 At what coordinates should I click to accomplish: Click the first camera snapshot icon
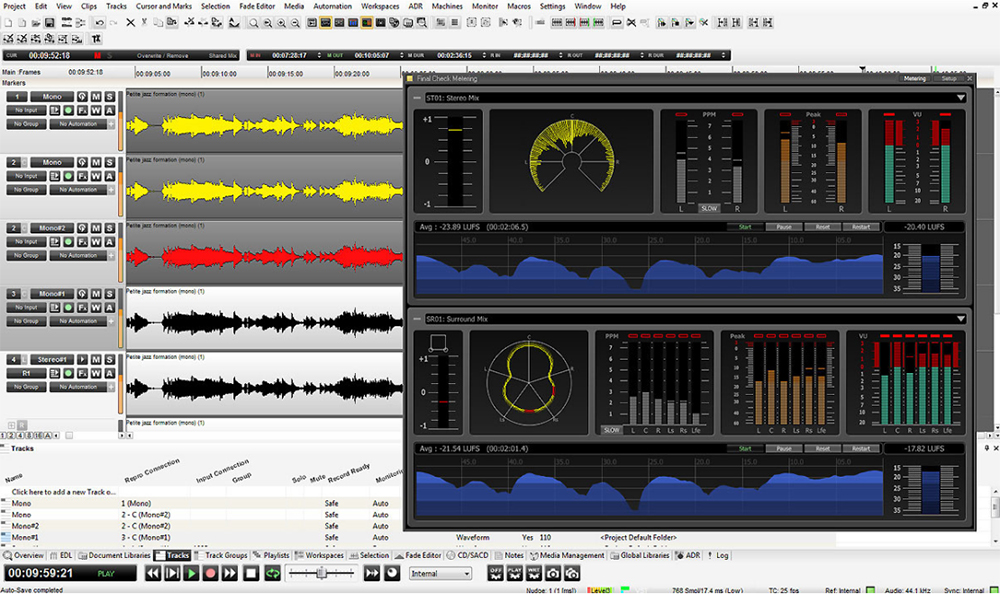click(x=553, y=573)
